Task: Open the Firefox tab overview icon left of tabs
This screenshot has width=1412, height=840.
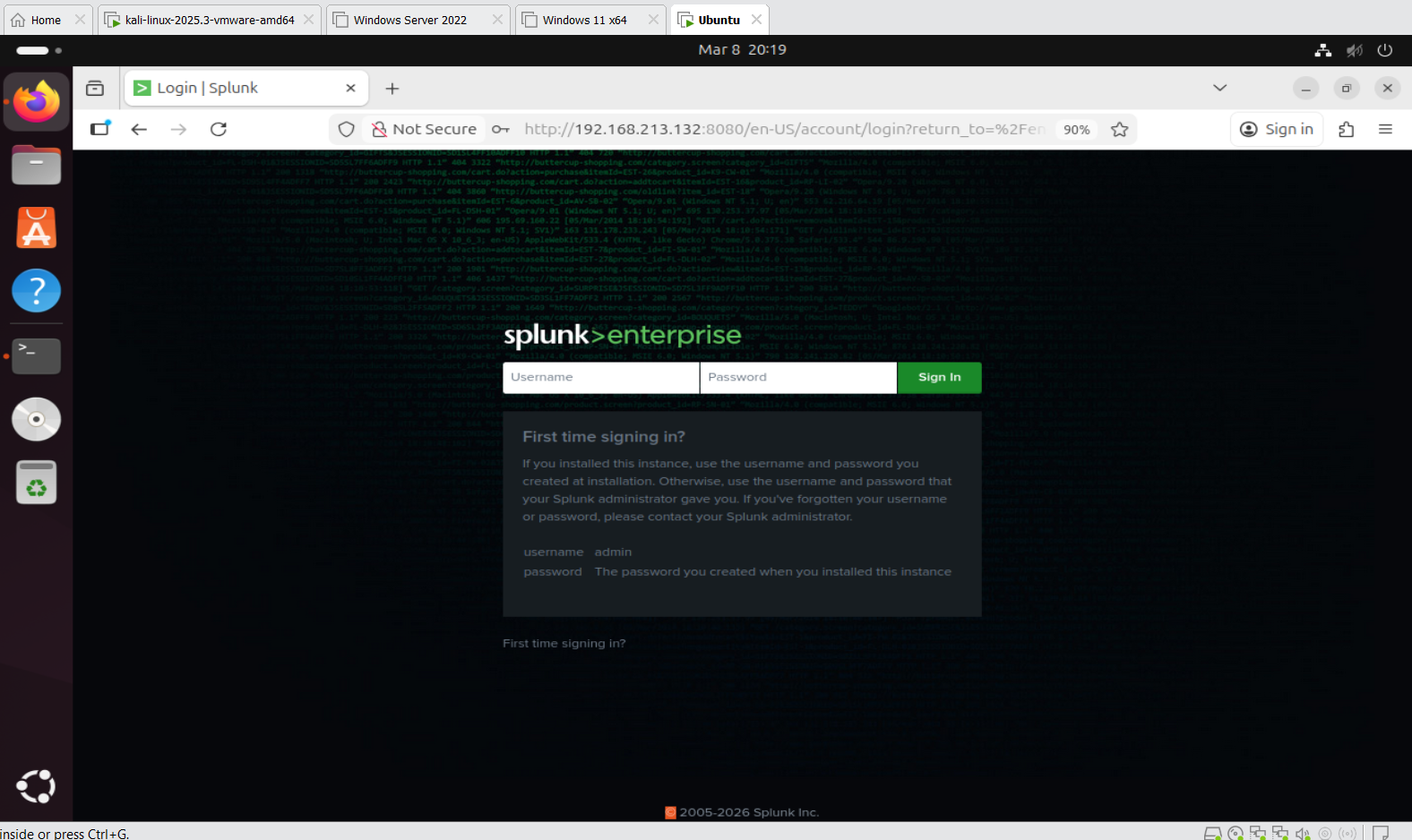Action: coord(95,88)
